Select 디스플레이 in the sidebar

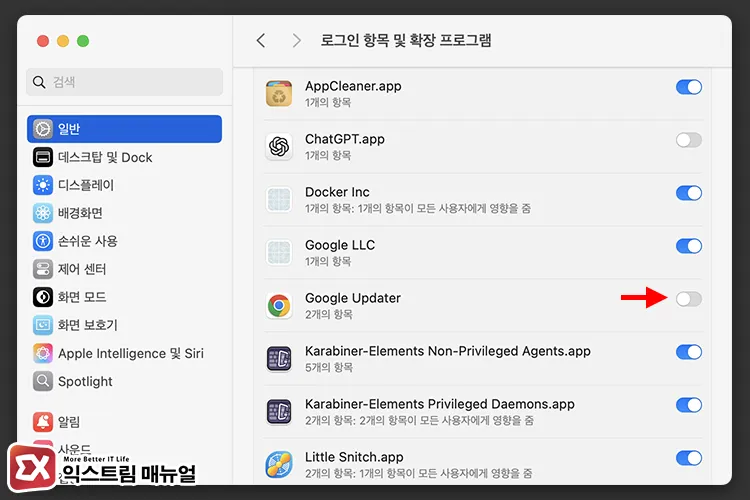coord(124,185)
